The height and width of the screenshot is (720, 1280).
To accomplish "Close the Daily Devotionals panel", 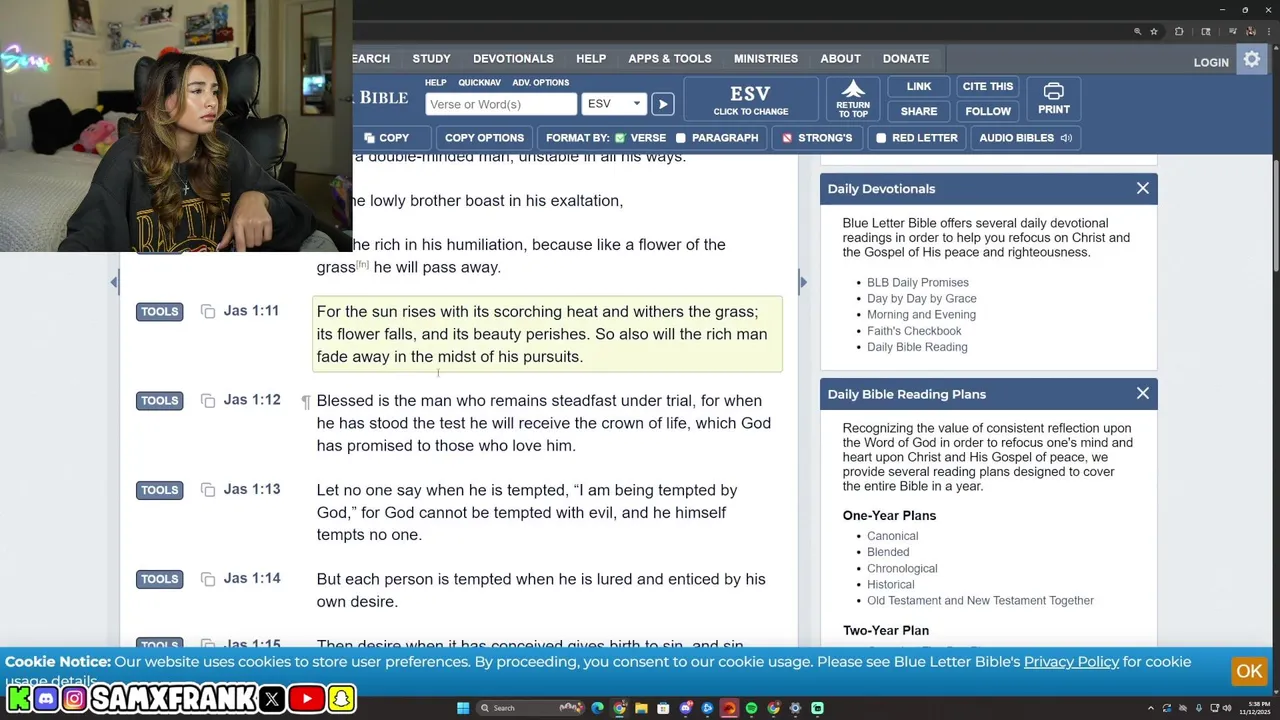I will pos(1143,188).
